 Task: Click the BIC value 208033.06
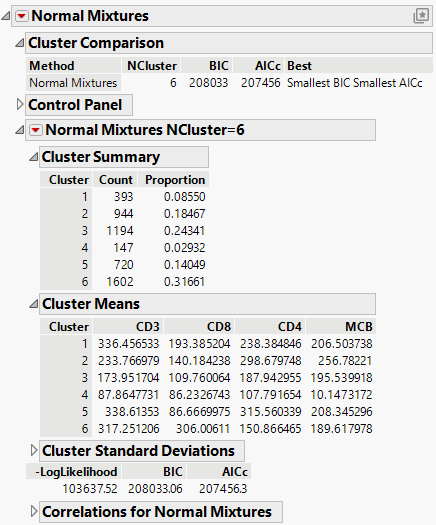[x=155, y=489]
